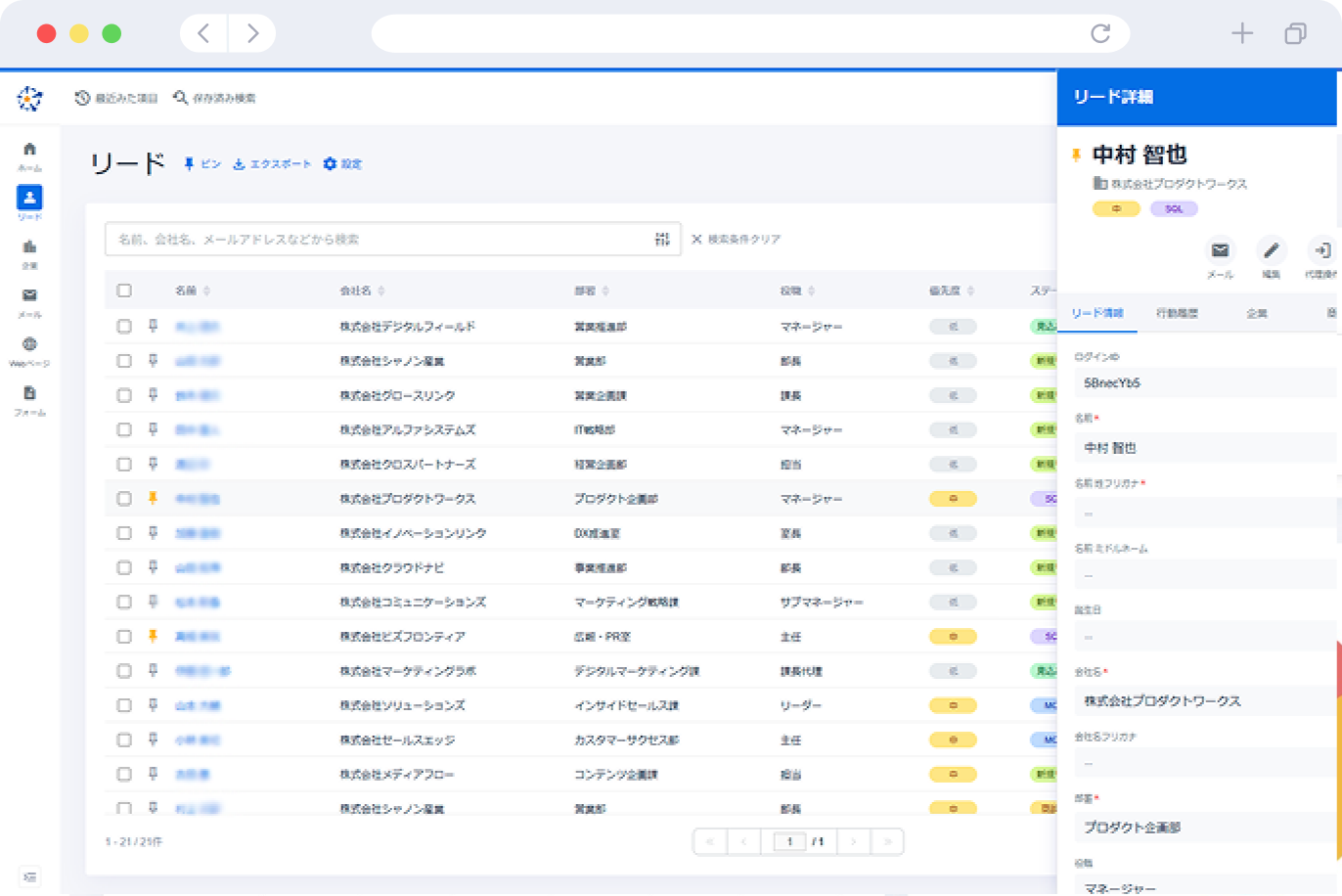Image resolution: width=1342 pixels, height=896 pixels.
Task: Click the 保存済み検索 magnifier icon
Action: (180, 98)
